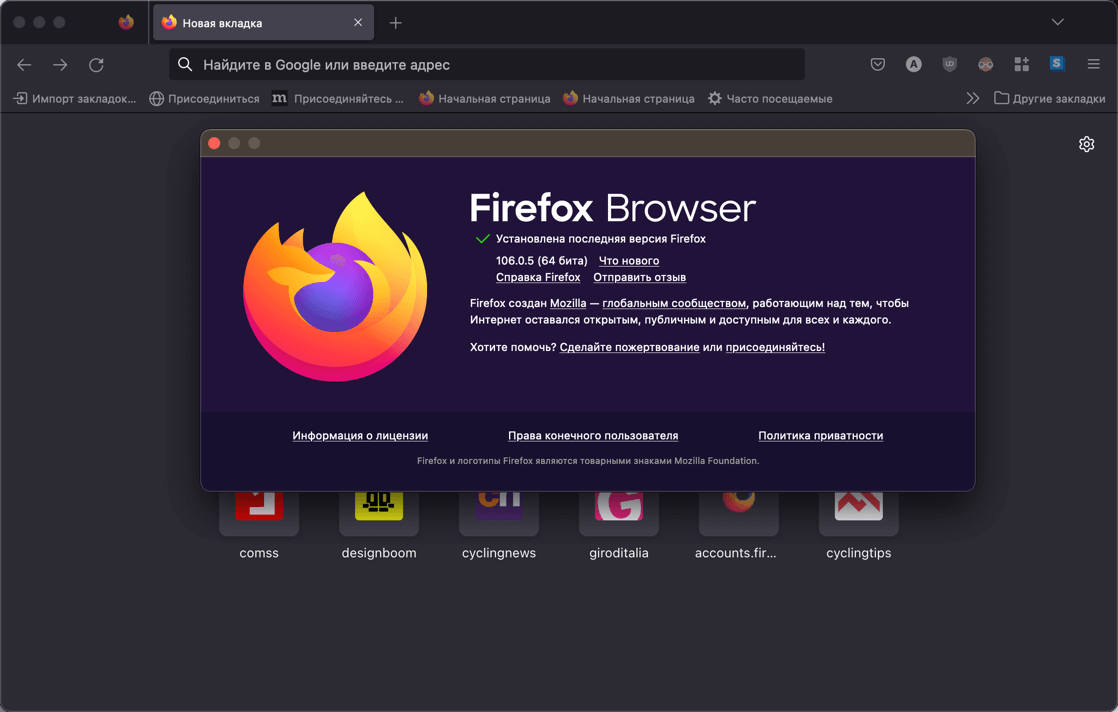
Task: Click 'глобальным сообществом' link
Action: click(x=674, y=303)
